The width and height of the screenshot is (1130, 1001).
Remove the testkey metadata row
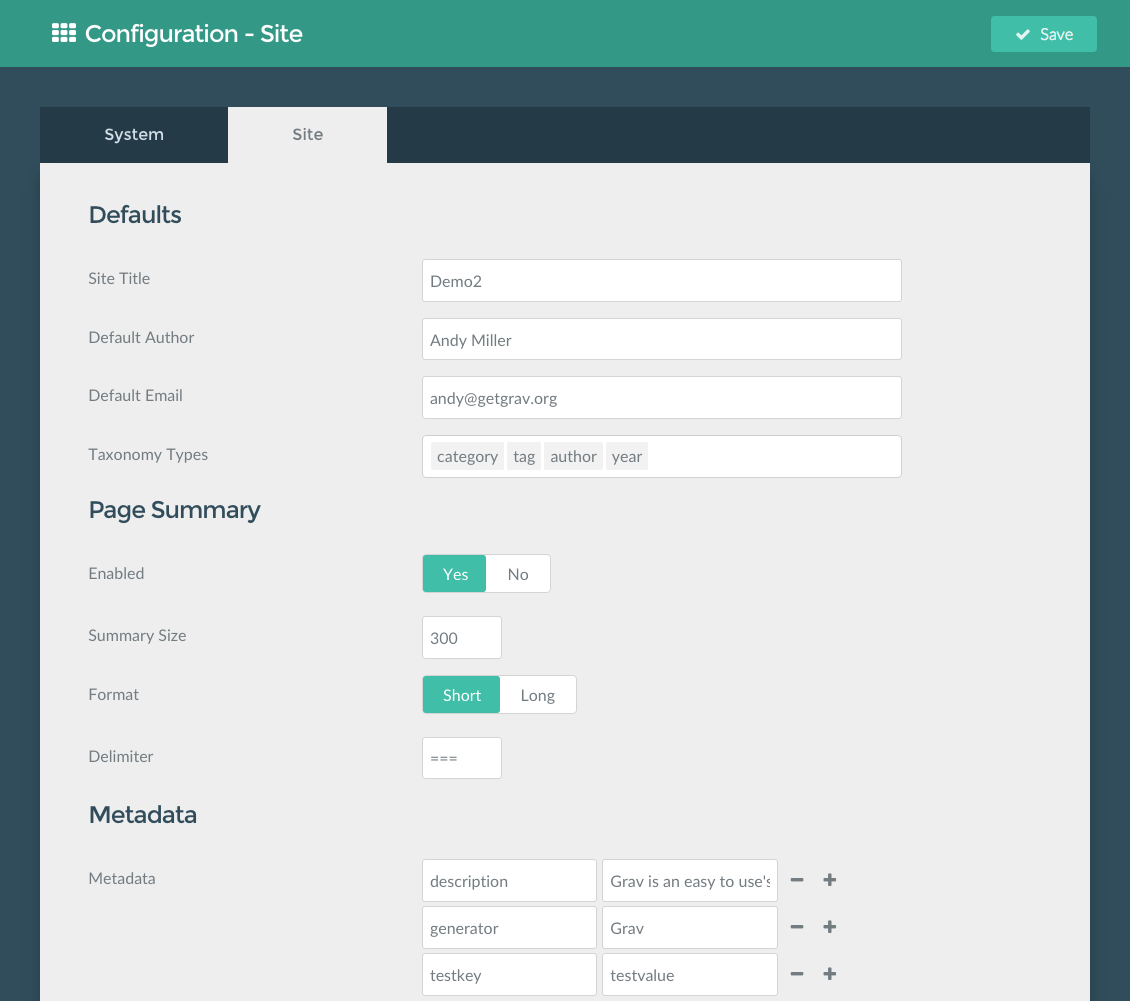797,974
